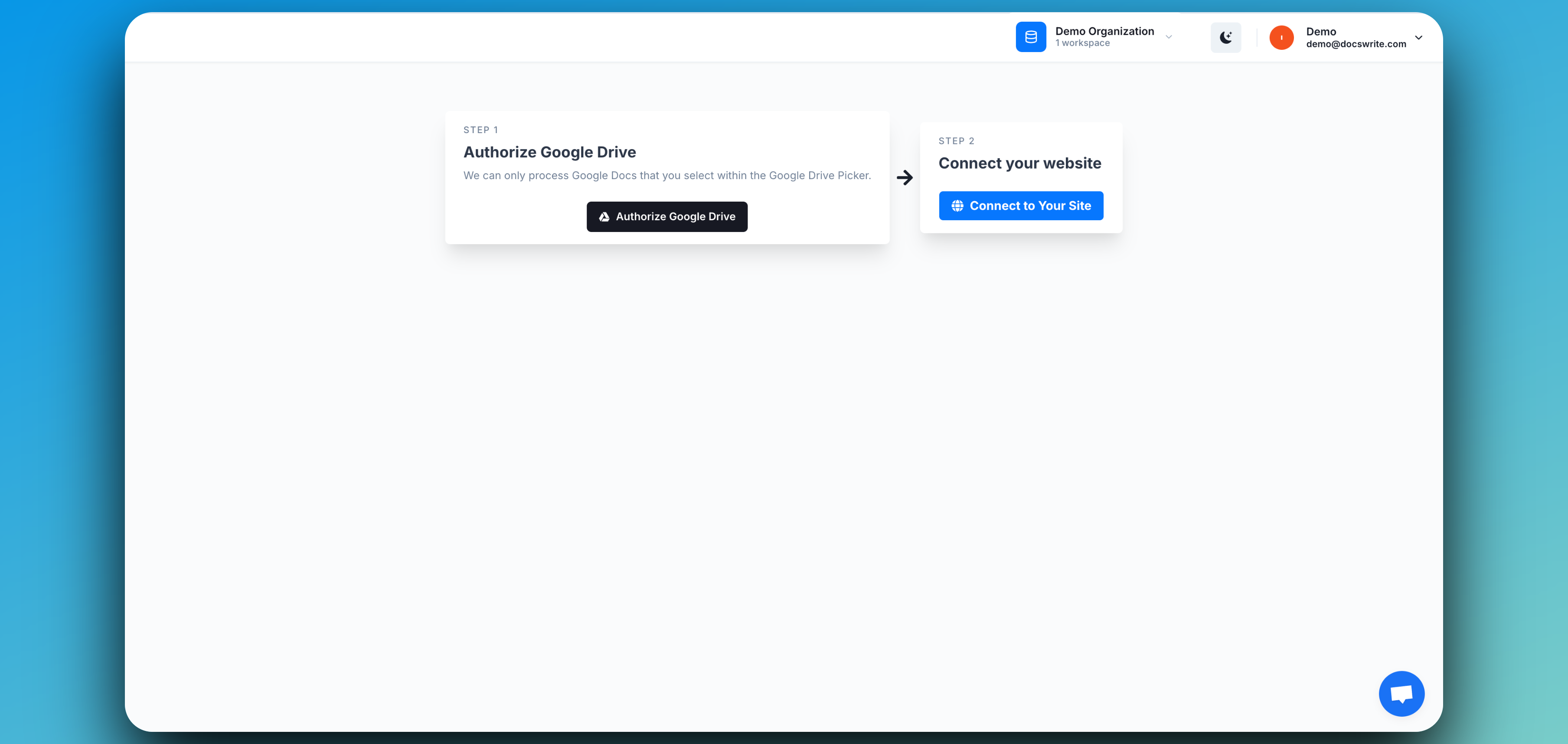The height and width of the screenshot is (744, 1568).
Task: Click the chat message icon at bottom right
Action: (1401, 693)
